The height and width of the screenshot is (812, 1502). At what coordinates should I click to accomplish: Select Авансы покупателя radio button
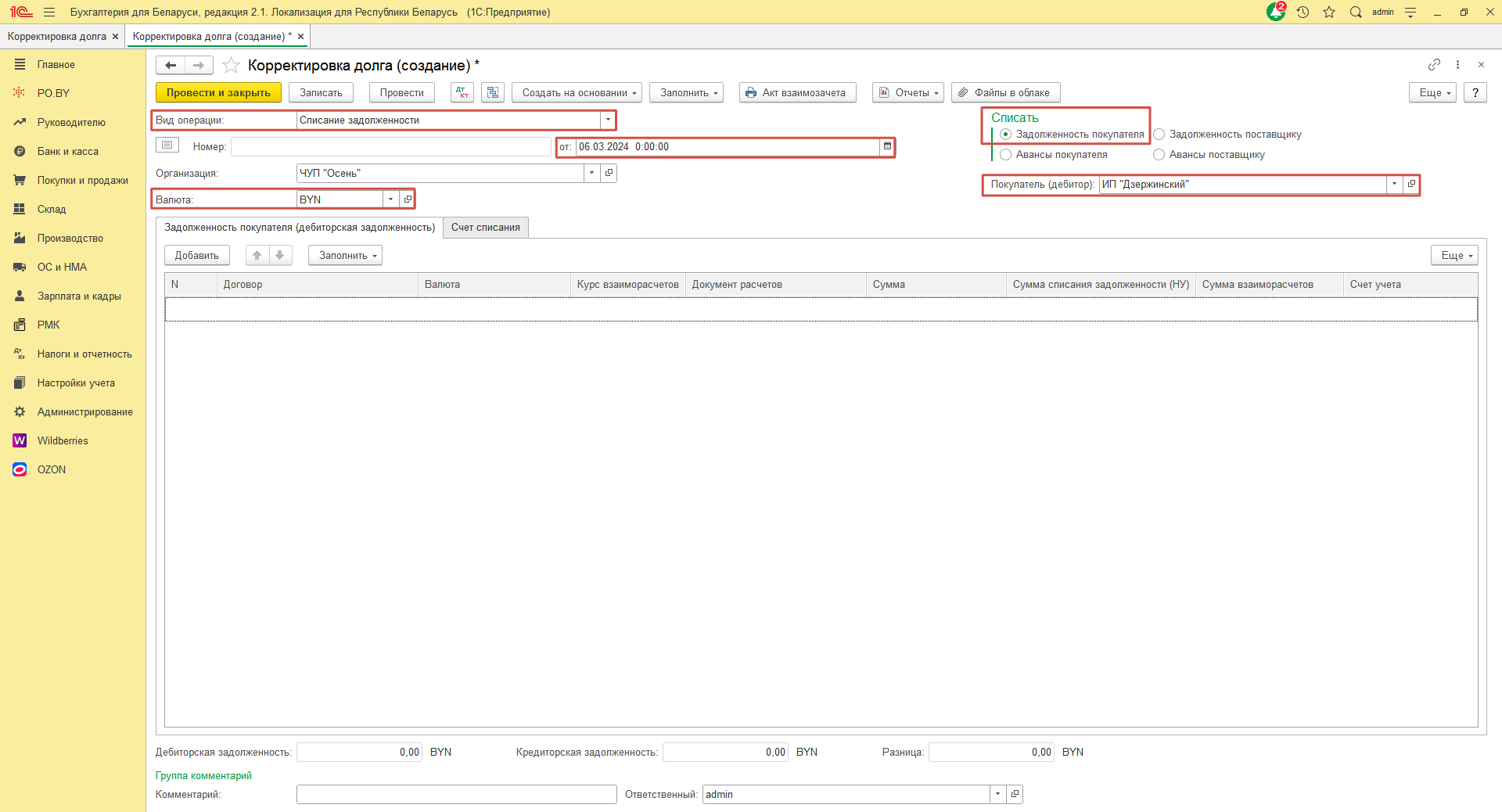[1005, 155]
